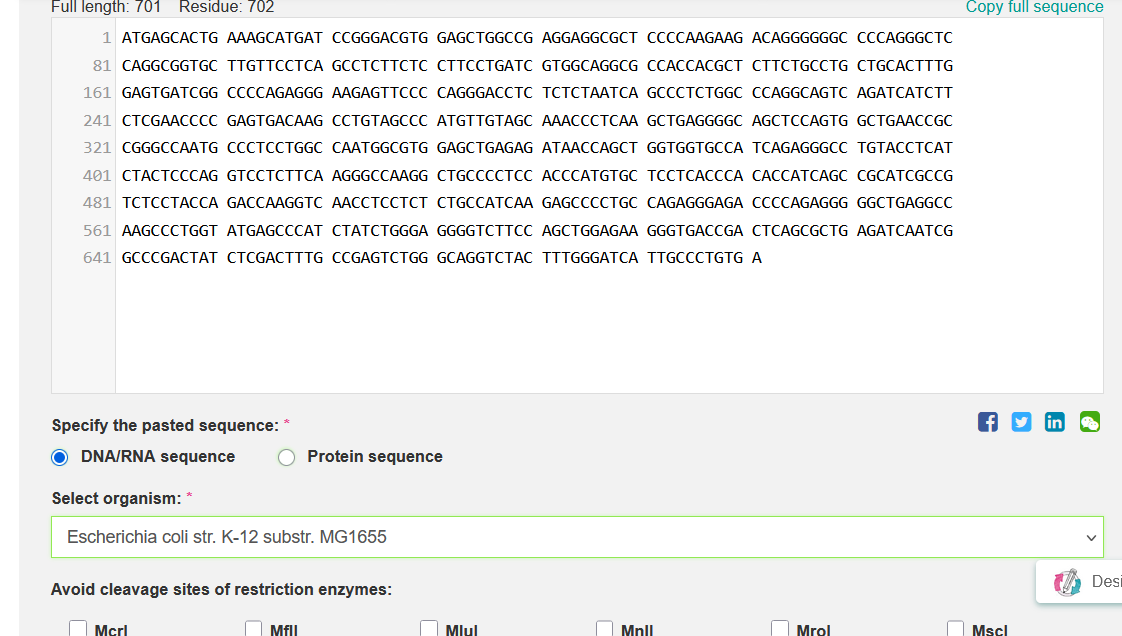Check the MflI enzyme box
1122x636 pixels.
point(254,629)
